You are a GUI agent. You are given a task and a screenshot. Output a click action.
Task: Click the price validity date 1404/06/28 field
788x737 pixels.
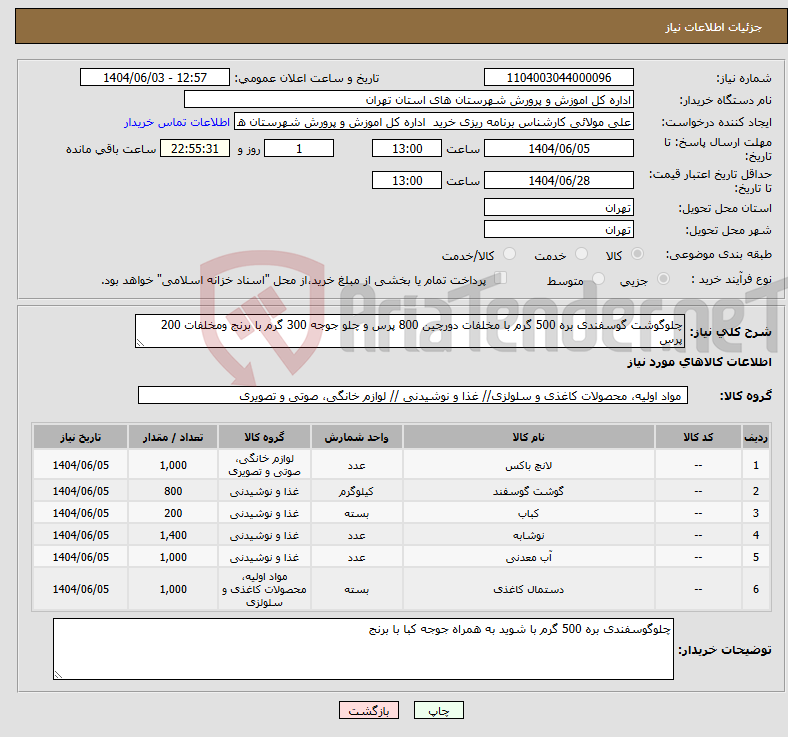(558, 180)
